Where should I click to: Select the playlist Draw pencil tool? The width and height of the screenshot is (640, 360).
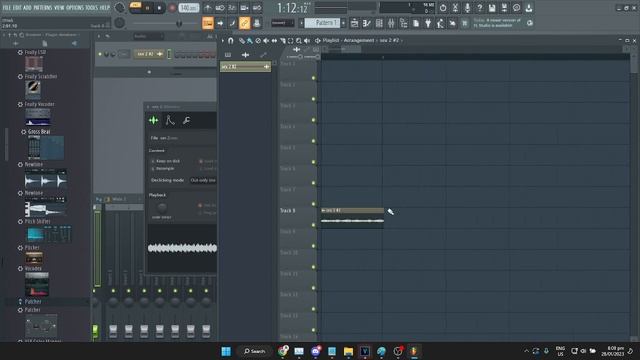point(242,40)
